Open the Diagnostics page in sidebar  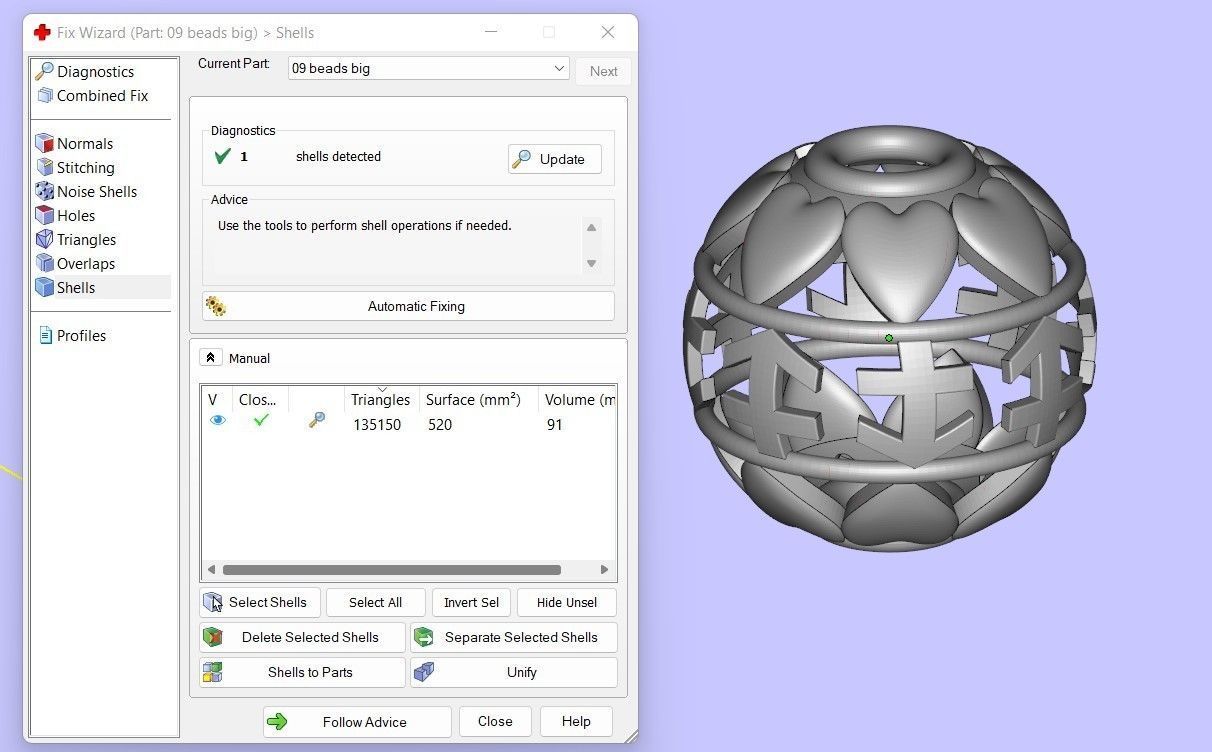point(95,72)
